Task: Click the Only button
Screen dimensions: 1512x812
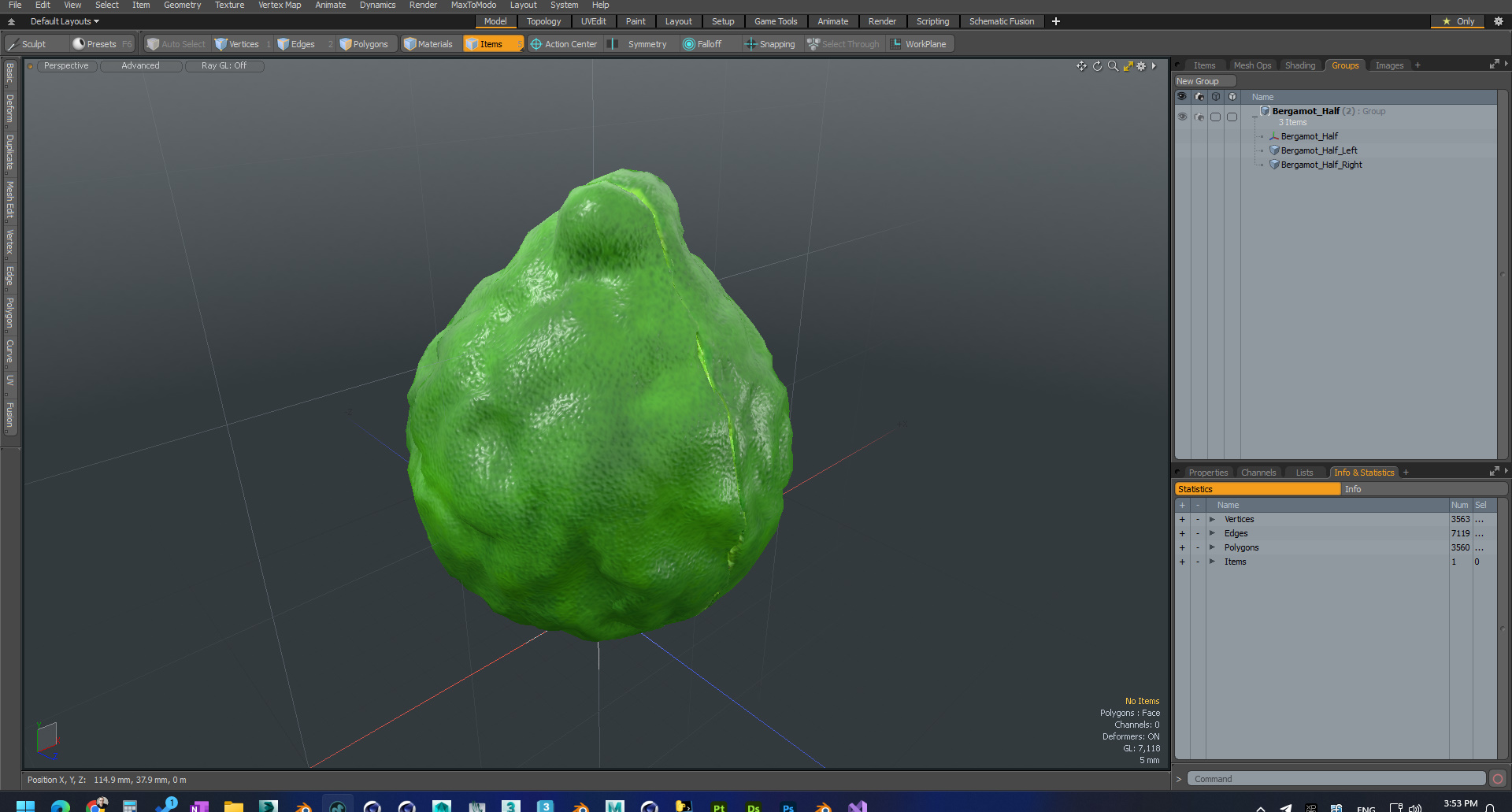Action: (x=1458, y=21)
